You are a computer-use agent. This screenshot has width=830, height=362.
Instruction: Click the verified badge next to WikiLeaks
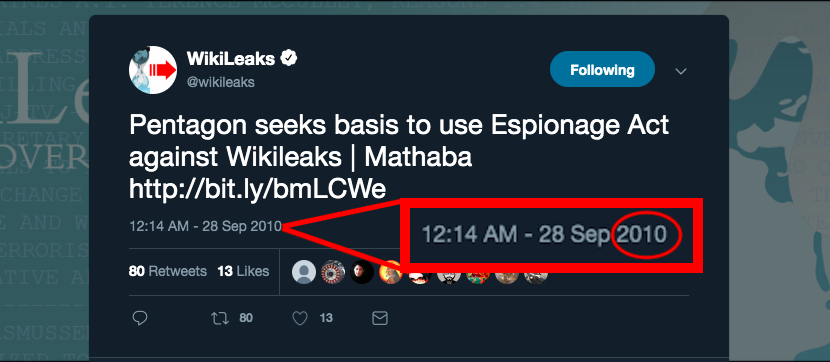point(288,58)
